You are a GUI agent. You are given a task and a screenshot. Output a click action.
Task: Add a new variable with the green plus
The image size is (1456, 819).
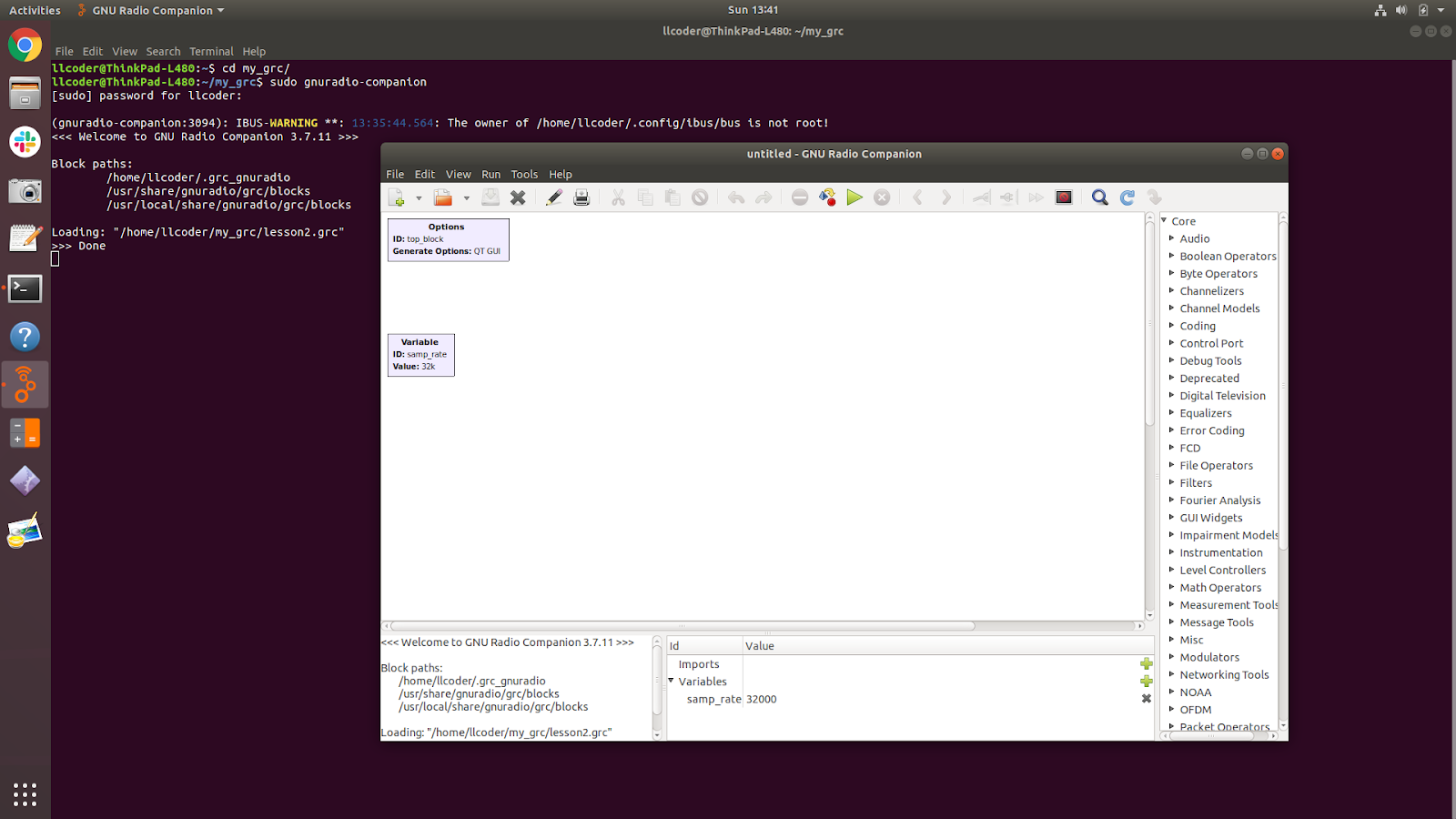1147,682
